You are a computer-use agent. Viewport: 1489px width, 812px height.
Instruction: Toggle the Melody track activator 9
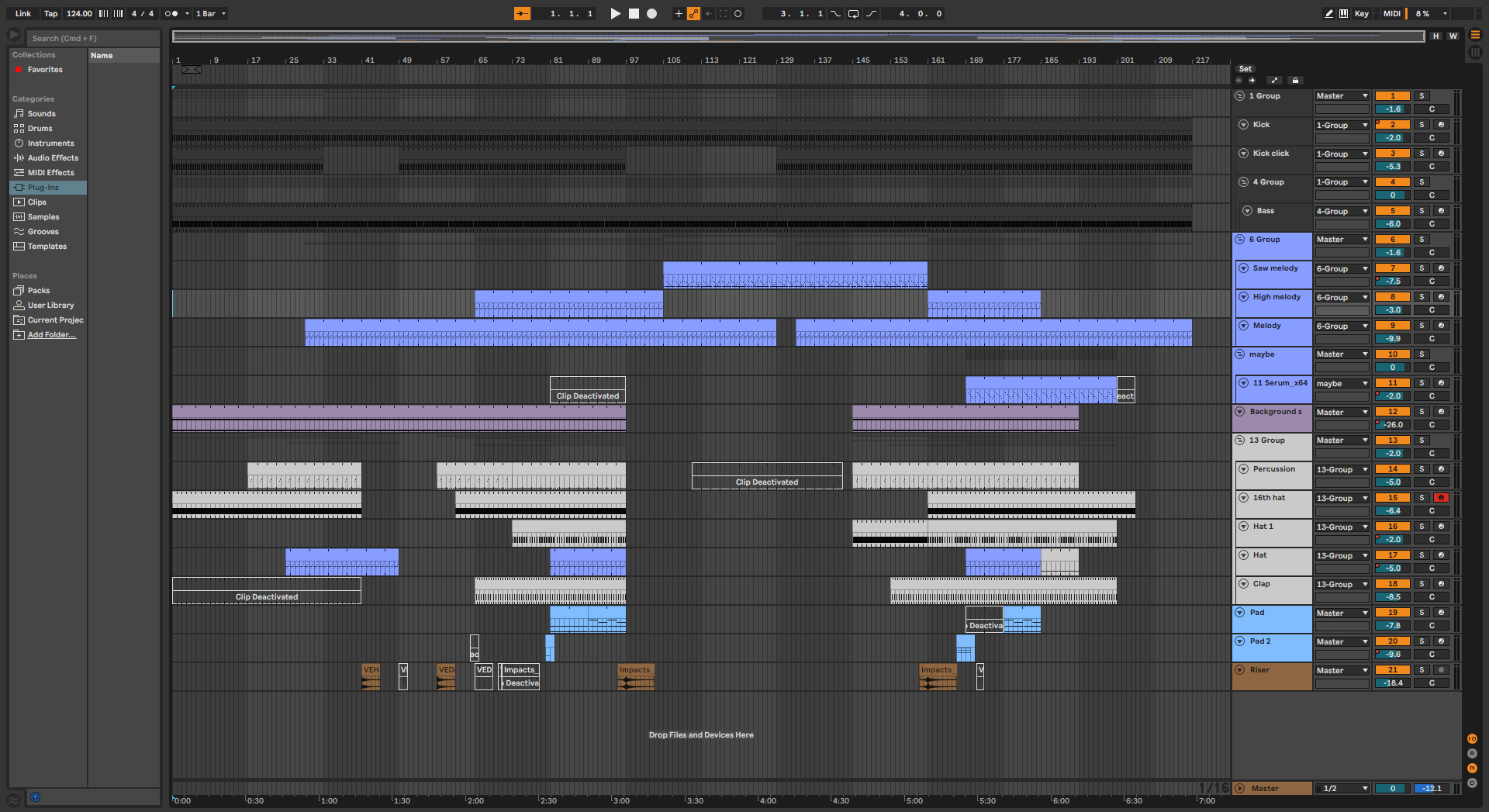[1392, 326]
